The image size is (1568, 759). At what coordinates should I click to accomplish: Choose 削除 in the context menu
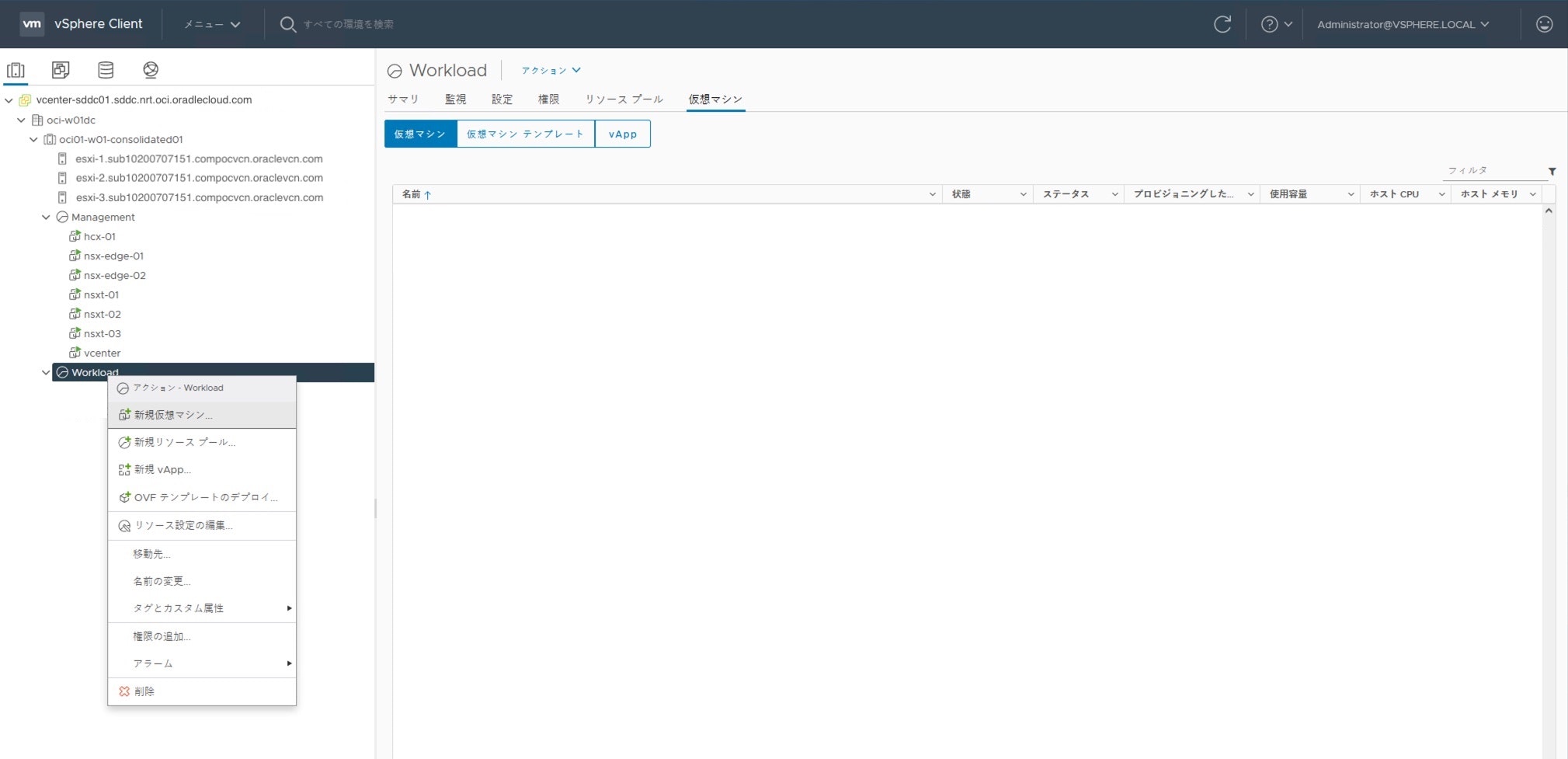(202, 691)
